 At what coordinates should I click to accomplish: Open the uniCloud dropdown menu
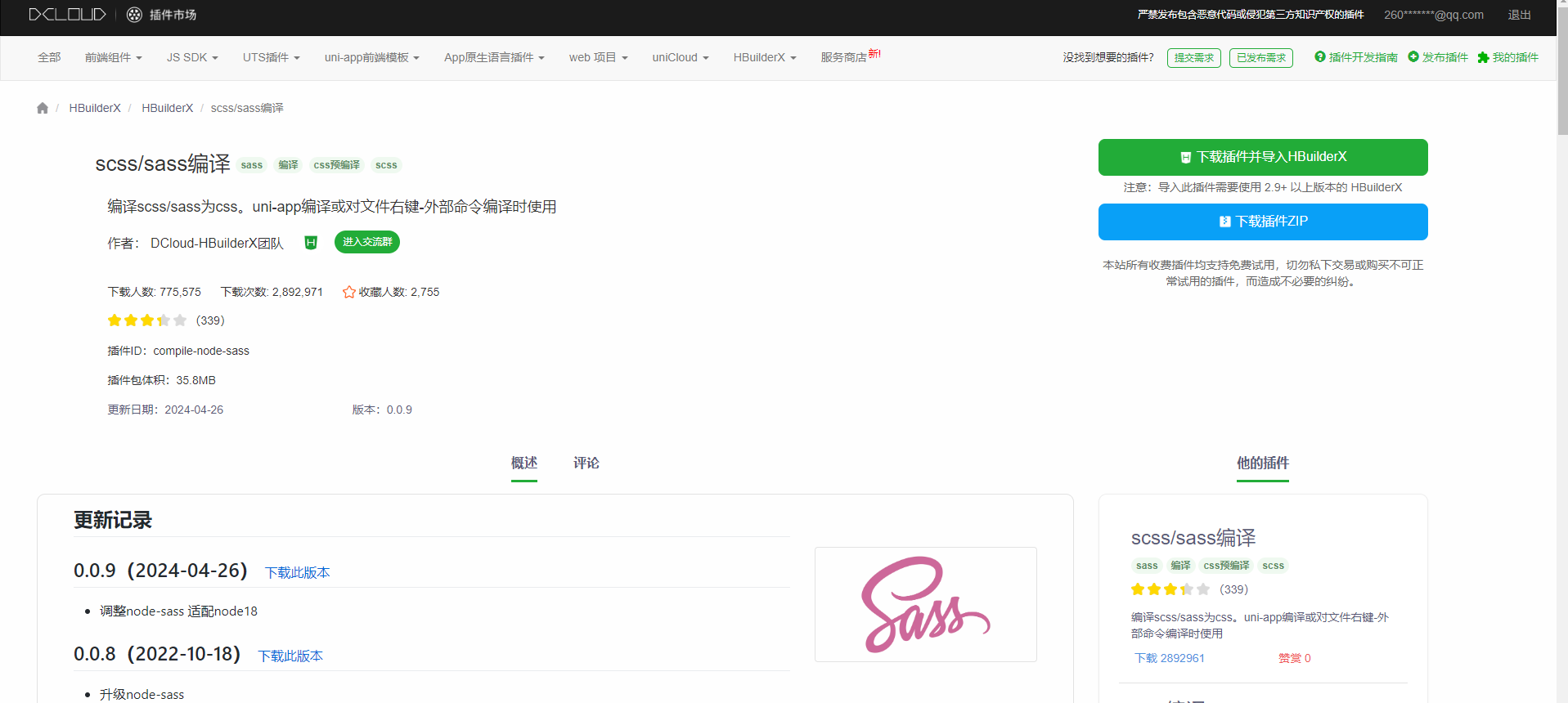click(x=680, y=57)
